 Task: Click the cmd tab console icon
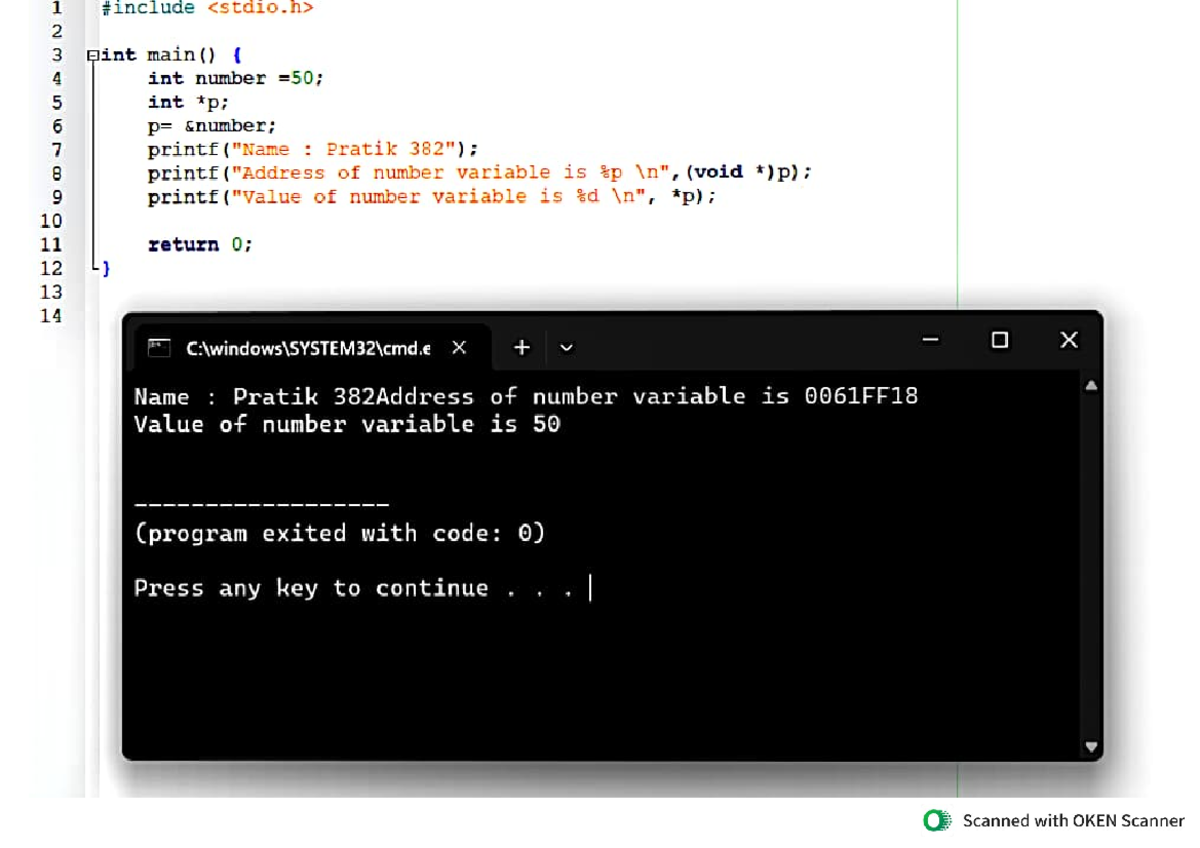click(x=158, y=348)
